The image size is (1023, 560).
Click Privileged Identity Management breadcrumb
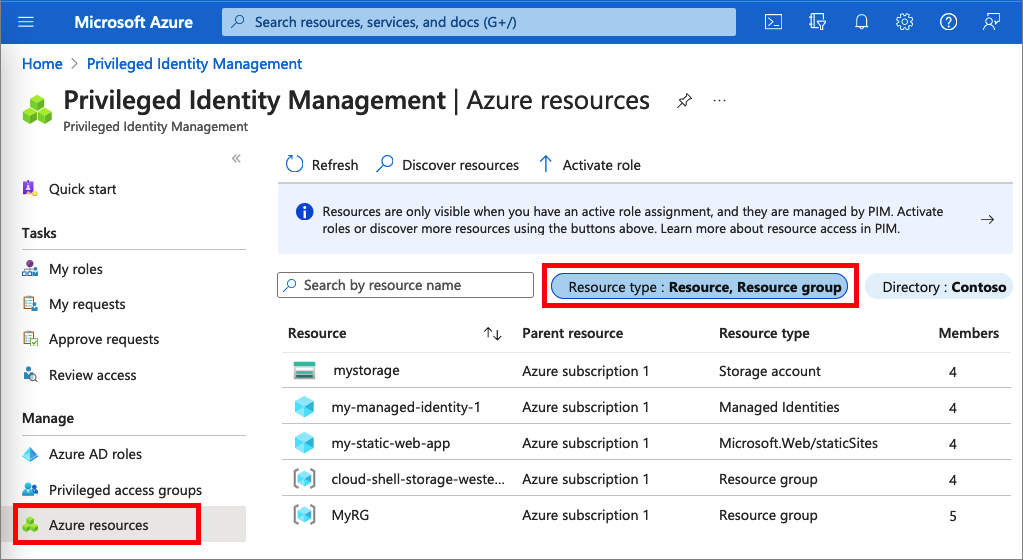pyautogui.click(x=194, y=64)
